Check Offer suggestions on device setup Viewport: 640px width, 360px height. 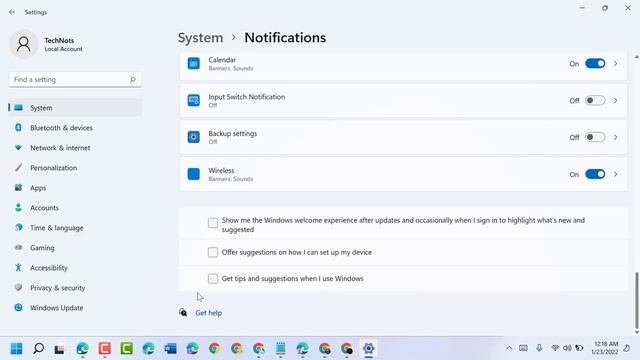click(213, 252)
